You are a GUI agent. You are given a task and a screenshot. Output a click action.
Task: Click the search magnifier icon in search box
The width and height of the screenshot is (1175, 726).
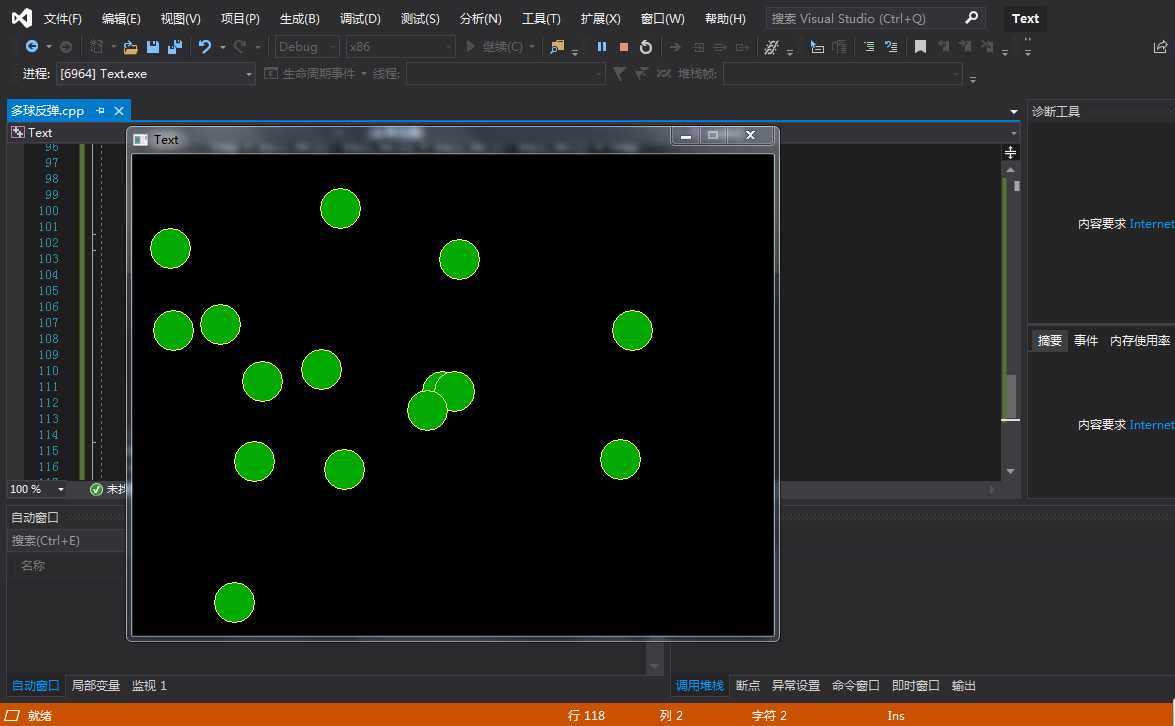click(x=971, y=17)
